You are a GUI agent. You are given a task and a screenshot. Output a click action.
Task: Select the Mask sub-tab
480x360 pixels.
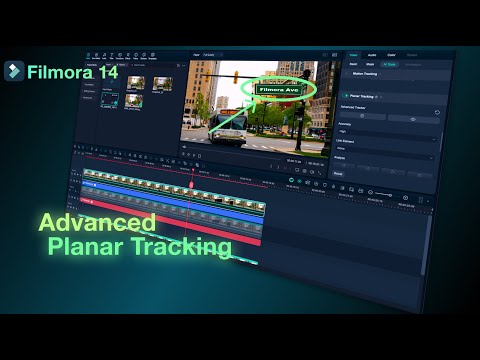(370, 64)
